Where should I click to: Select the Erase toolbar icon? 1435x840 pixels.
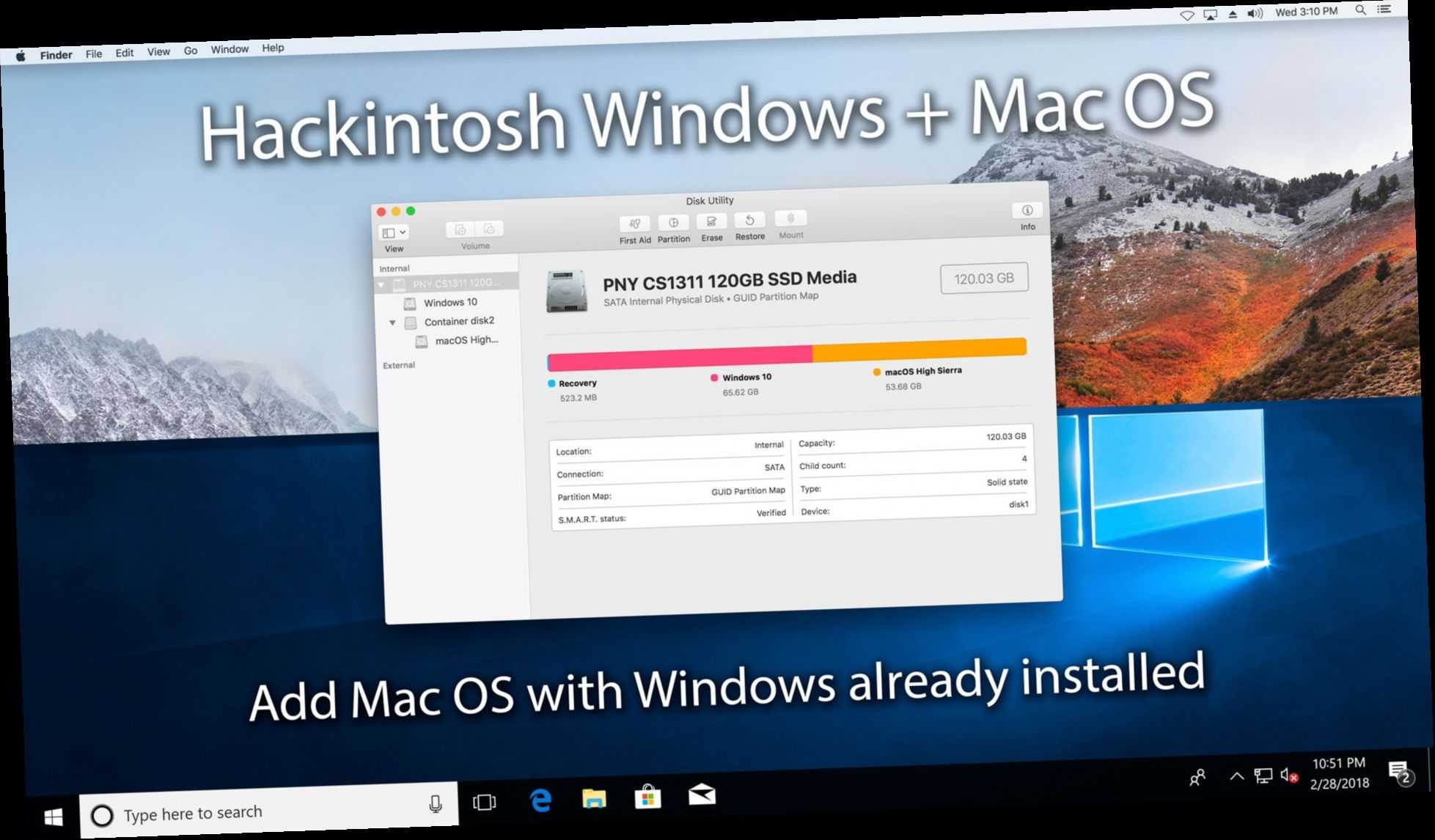coord(711,221)
